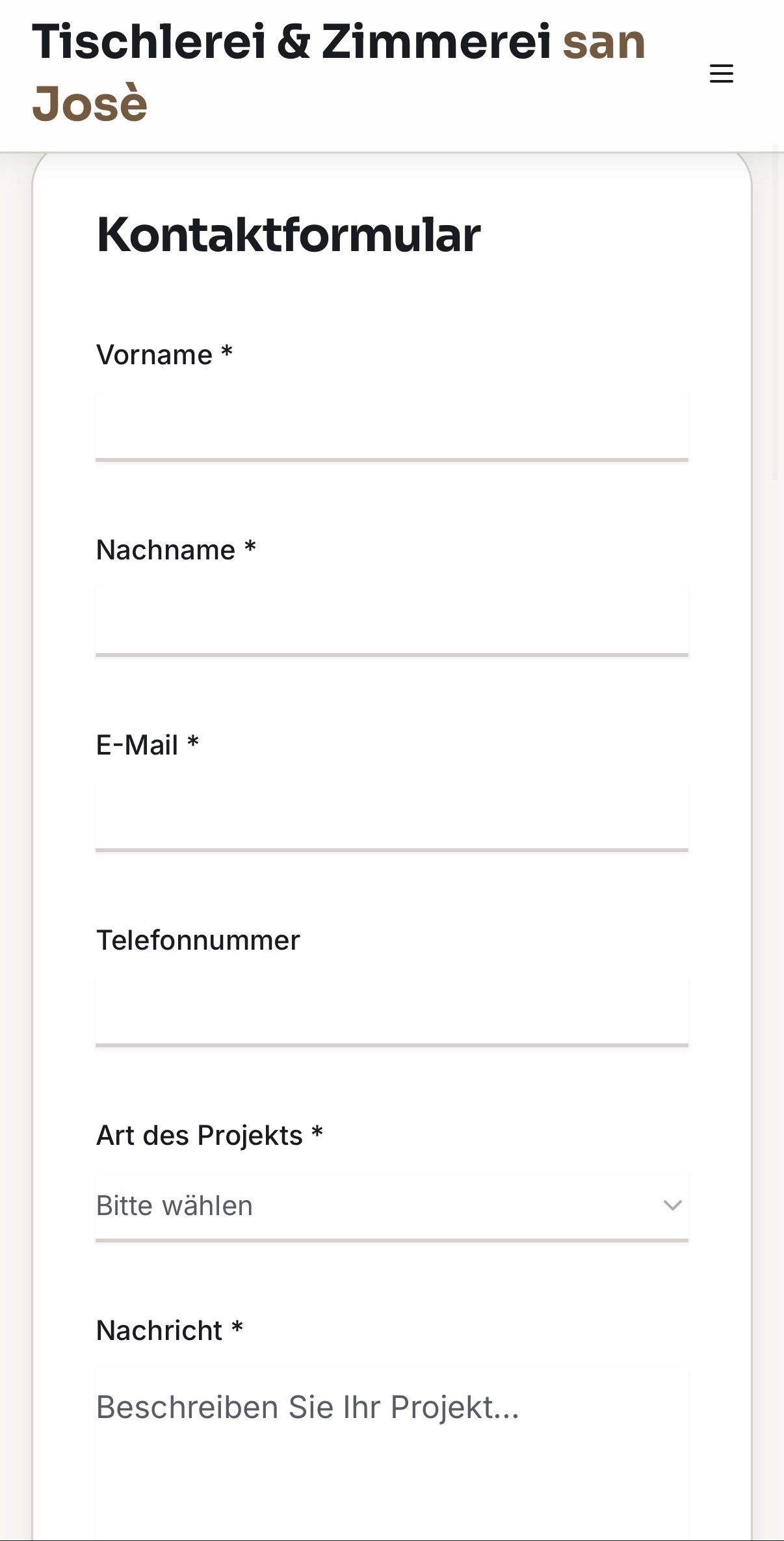Click the 'Vorname' field label
The width and height of the screenshot is (784, 1541).
pyautogui.click(x=154, y=355)
